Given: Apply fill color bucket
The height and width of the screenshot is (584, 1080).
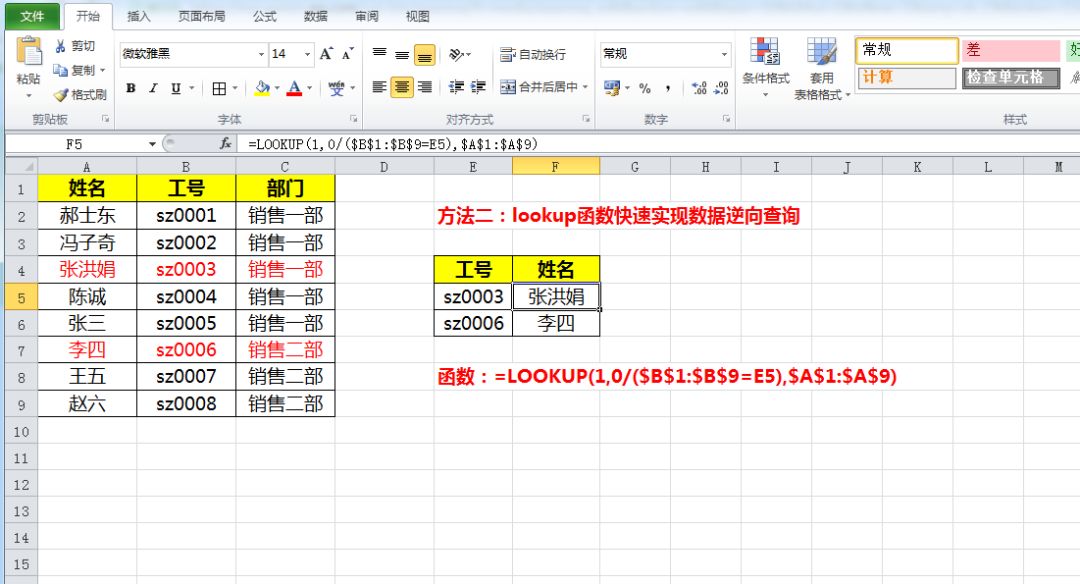Looking at the screenshot, I should [262, 88].
